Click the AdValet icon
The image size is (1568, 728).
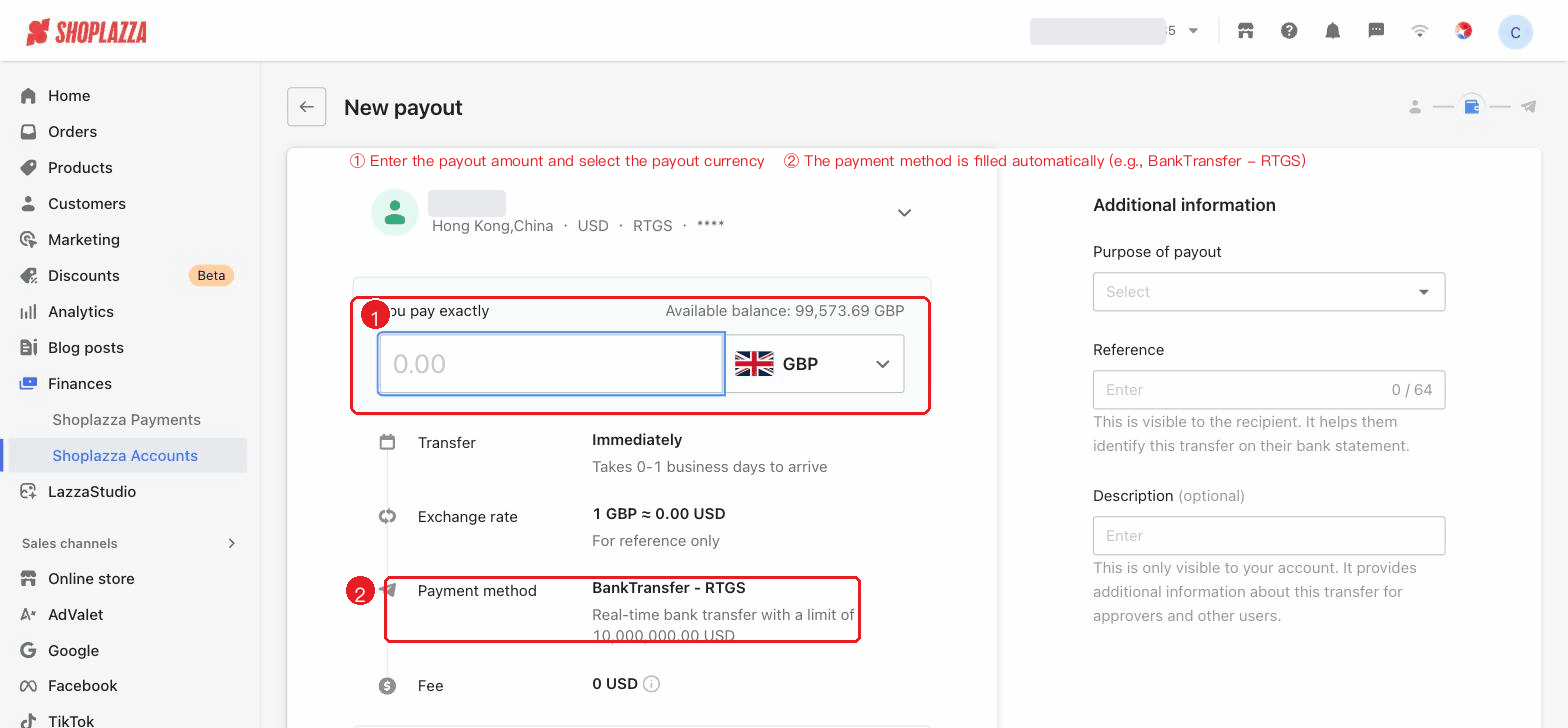click(x=28, y=615)
